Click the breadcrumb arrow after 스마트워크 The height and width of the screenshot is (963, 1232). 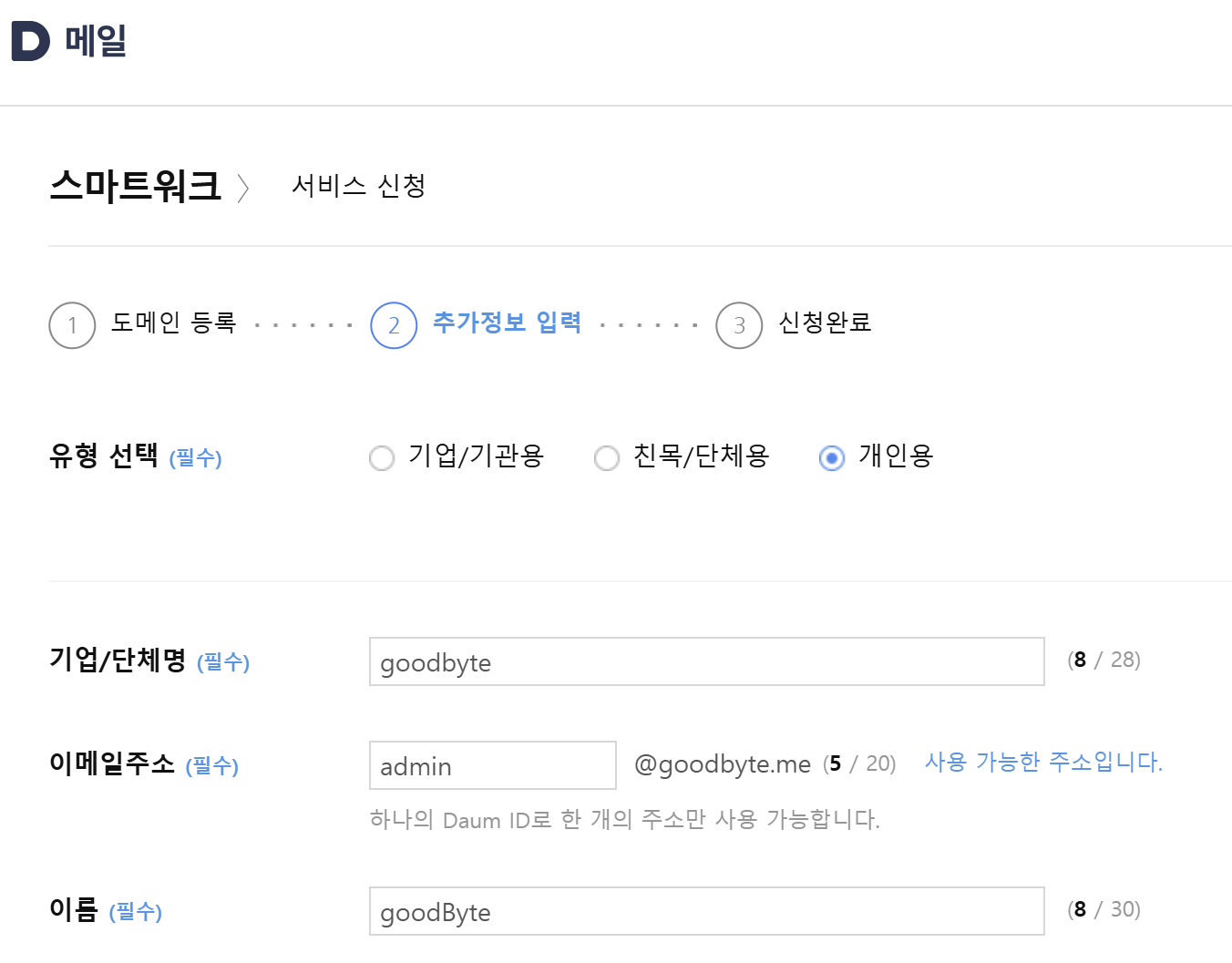(x=244, y=189)
